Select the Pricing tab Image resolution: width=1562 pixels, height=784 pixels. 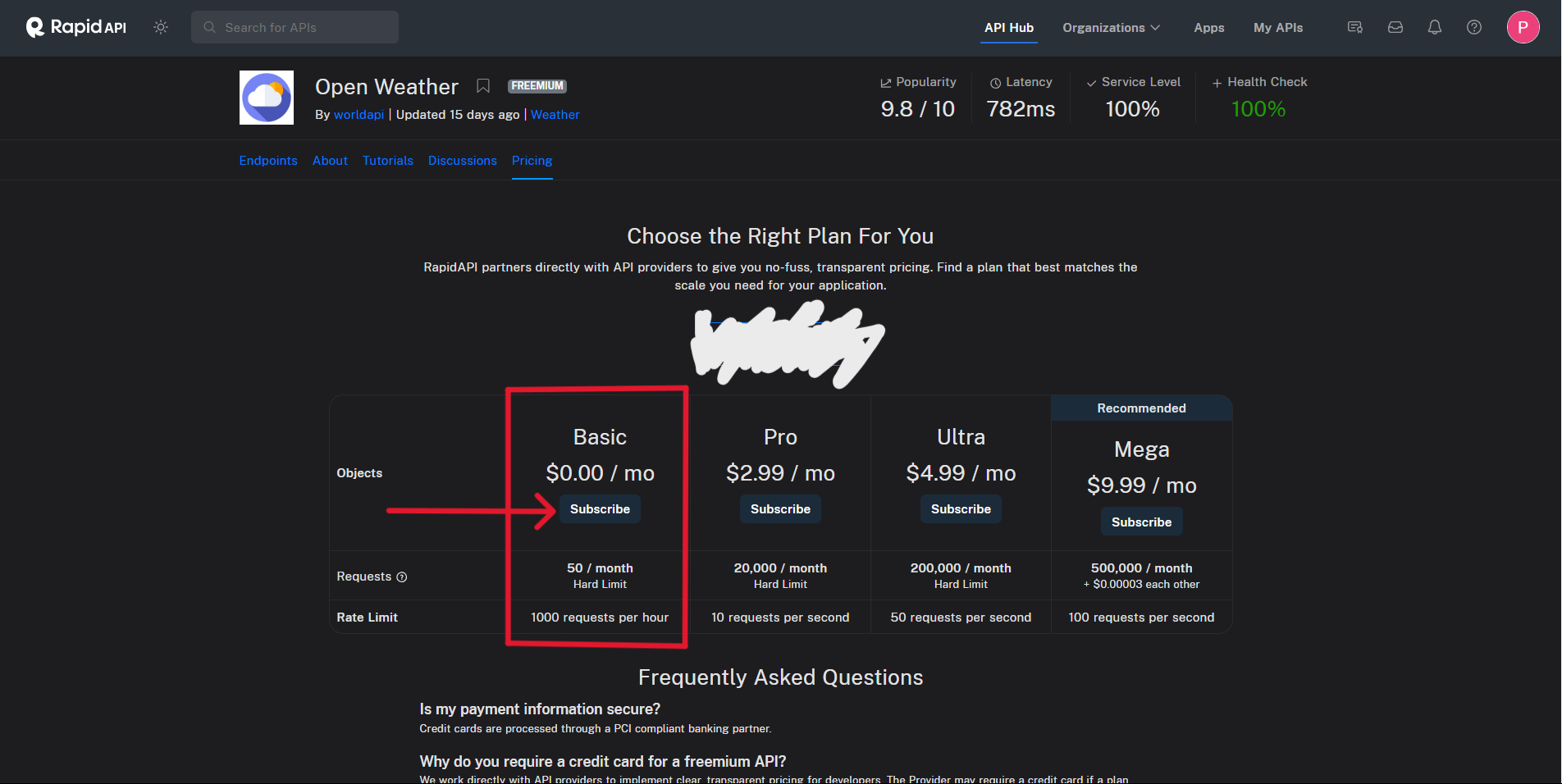tap(532, 161)
